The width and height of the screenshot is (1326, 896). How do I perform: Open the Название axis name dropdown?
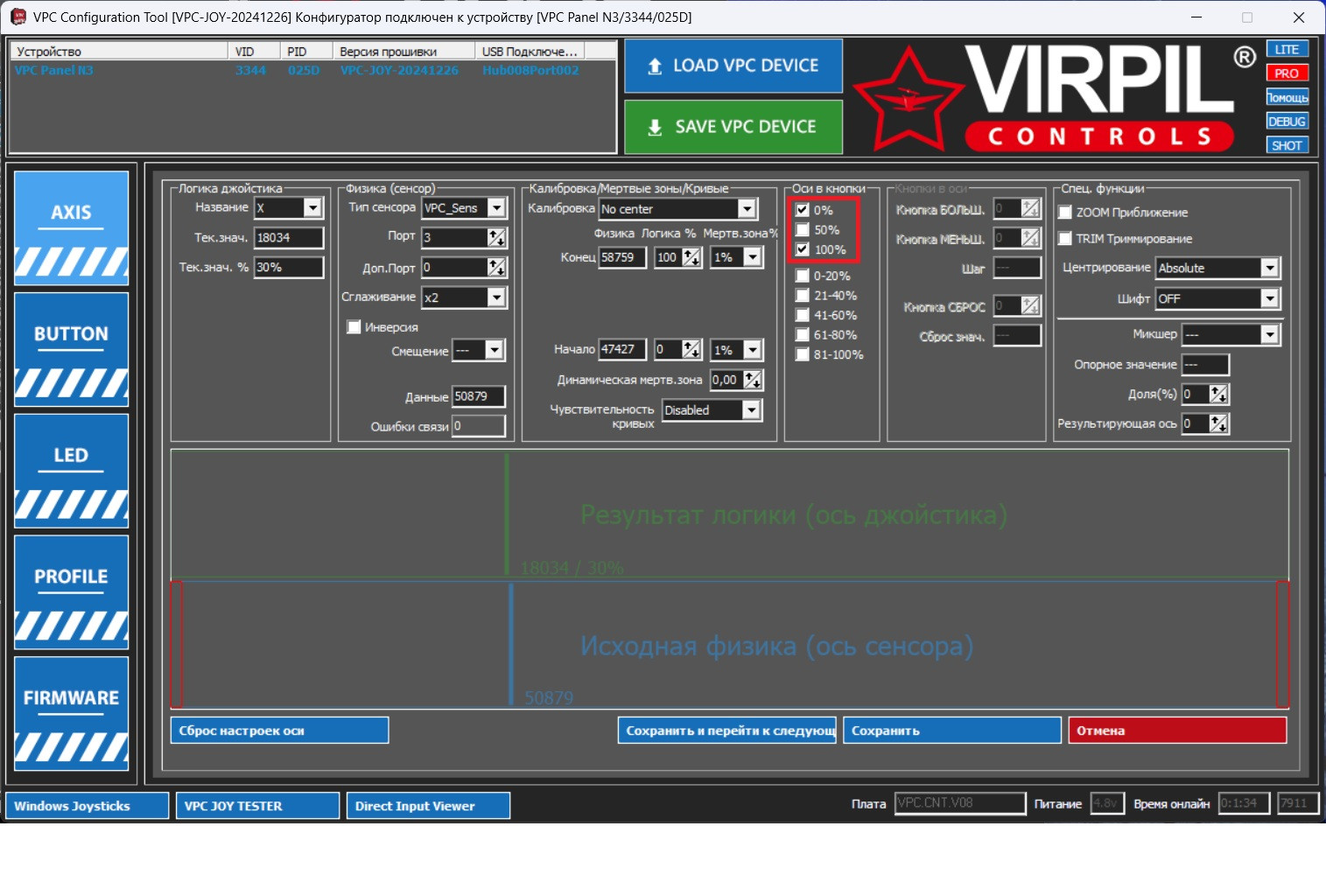312,207
